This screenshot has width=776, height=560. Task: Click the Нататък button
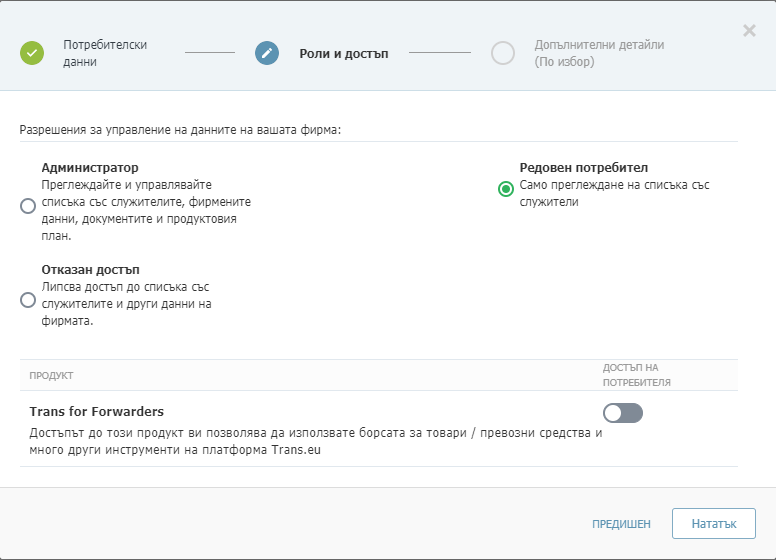pyautogui.click(x=714, y=523)
